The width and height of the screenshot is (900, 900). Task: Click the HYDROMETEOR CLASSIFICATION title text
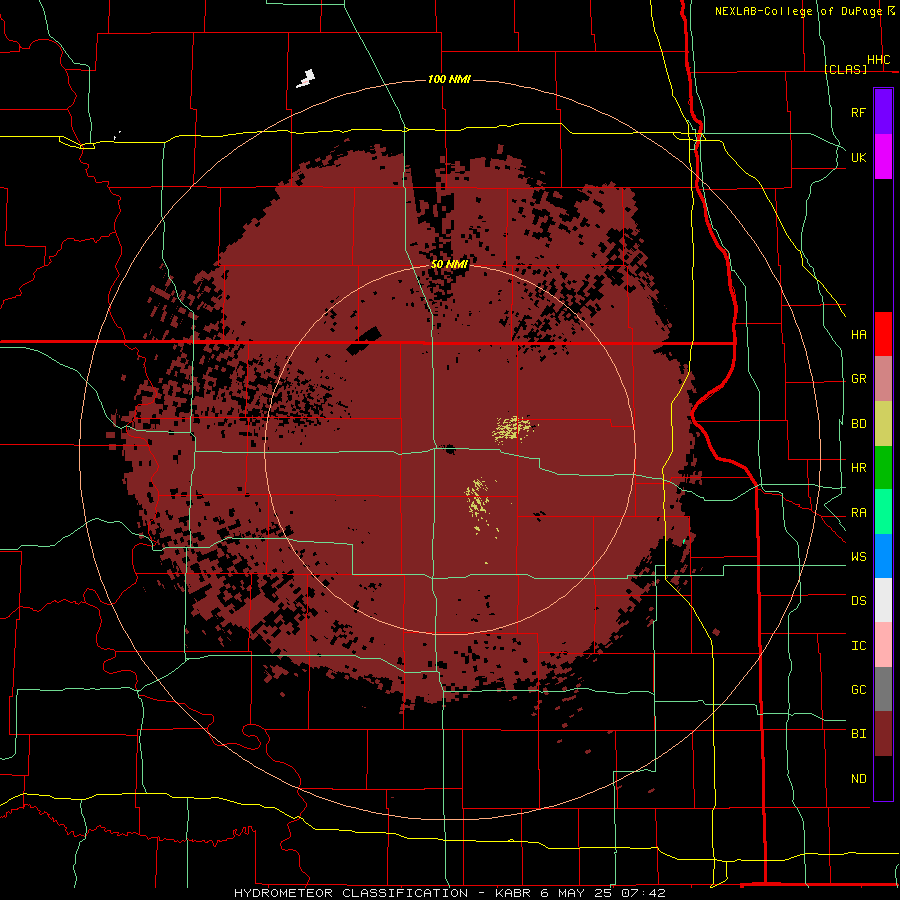[x=351, y=893]
